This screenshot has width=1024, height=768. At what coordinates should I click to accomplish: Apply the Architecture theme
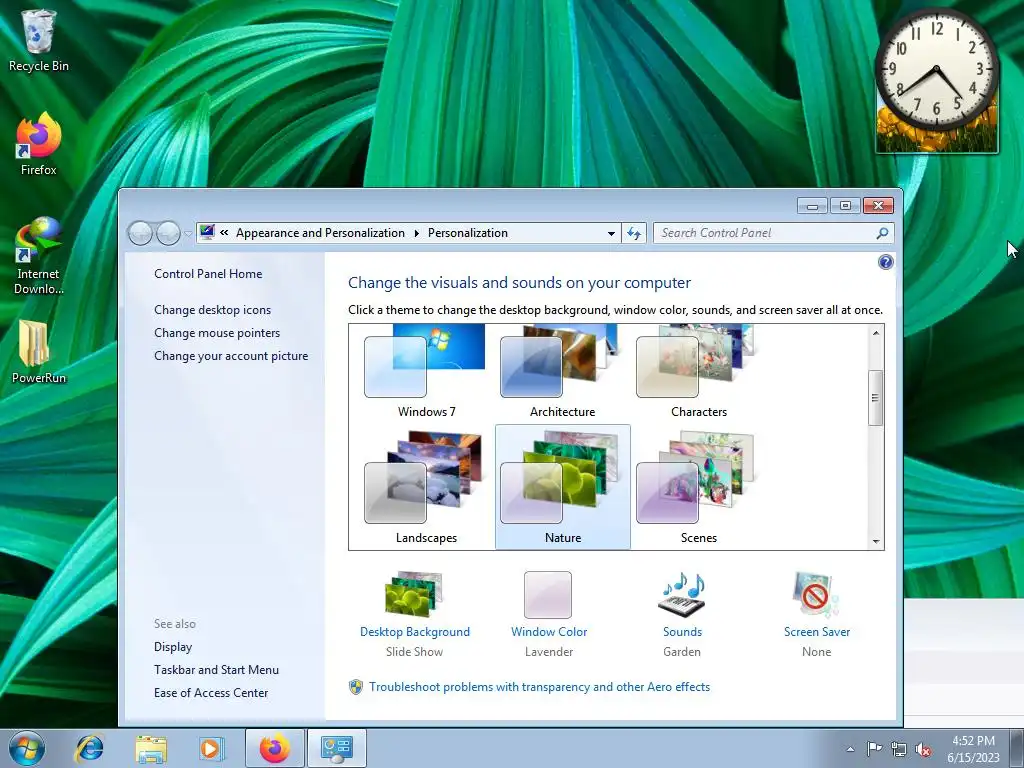click(x=562, y=372)
